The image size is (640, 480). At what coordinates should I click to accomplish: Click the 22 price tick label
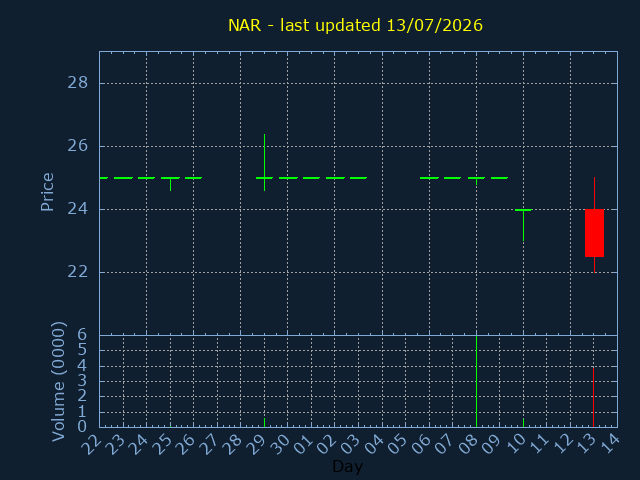pyautogui.click(x=78, y=272)
